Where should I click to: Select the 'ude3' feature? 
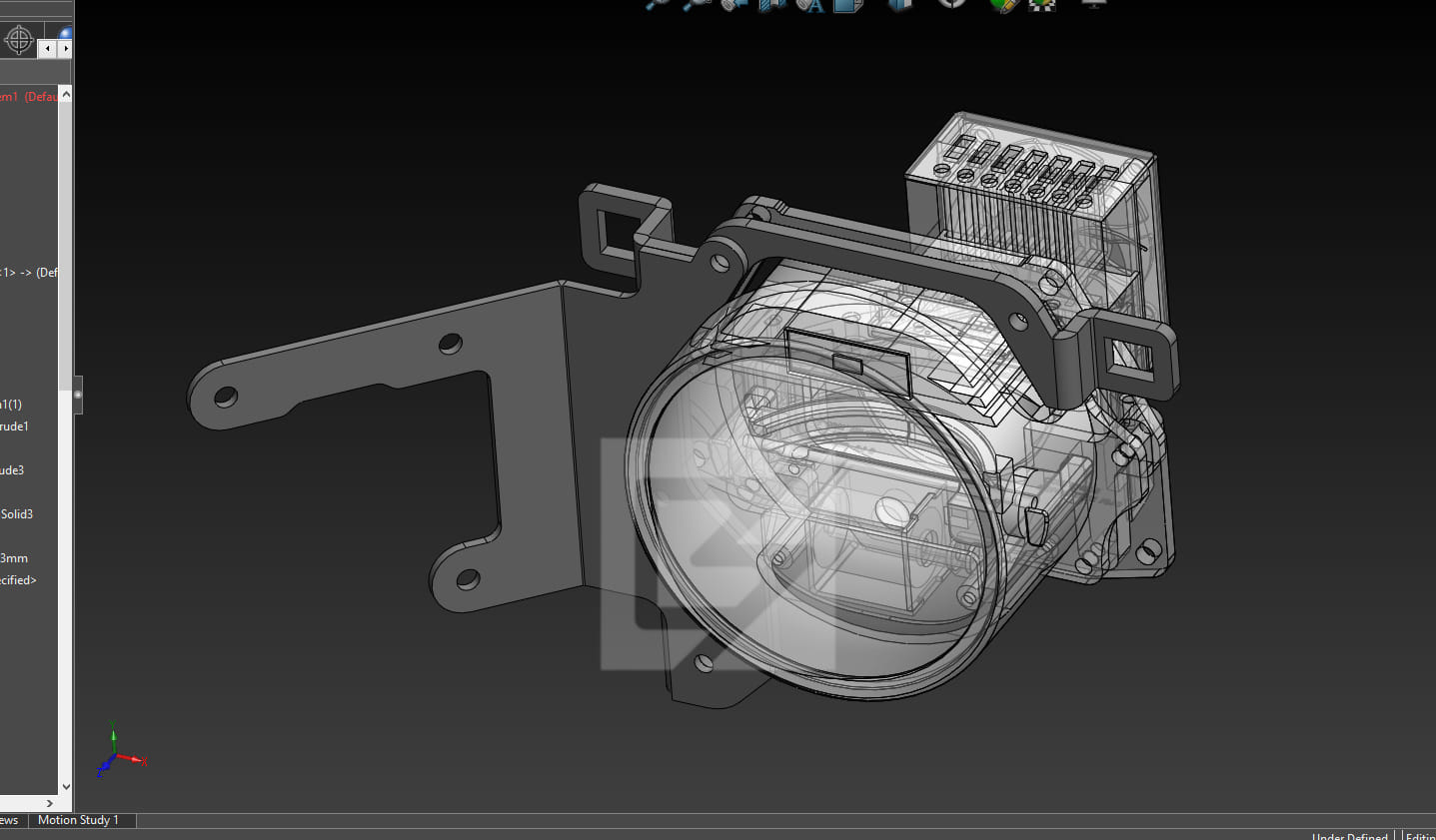(12, 470)
